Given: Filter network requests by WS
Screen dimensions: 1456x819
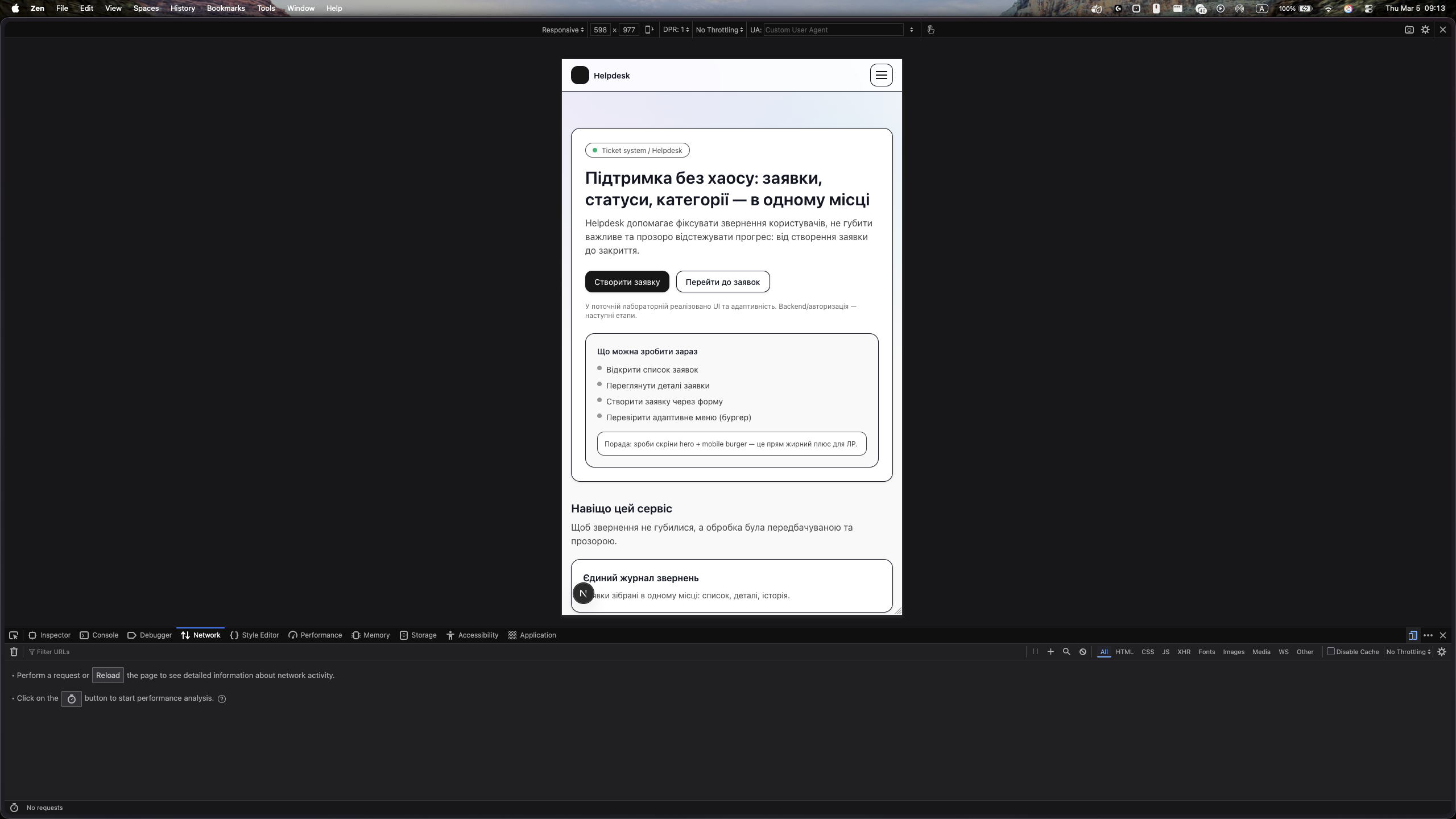Looking at the screenshot, I should 1283,652.
